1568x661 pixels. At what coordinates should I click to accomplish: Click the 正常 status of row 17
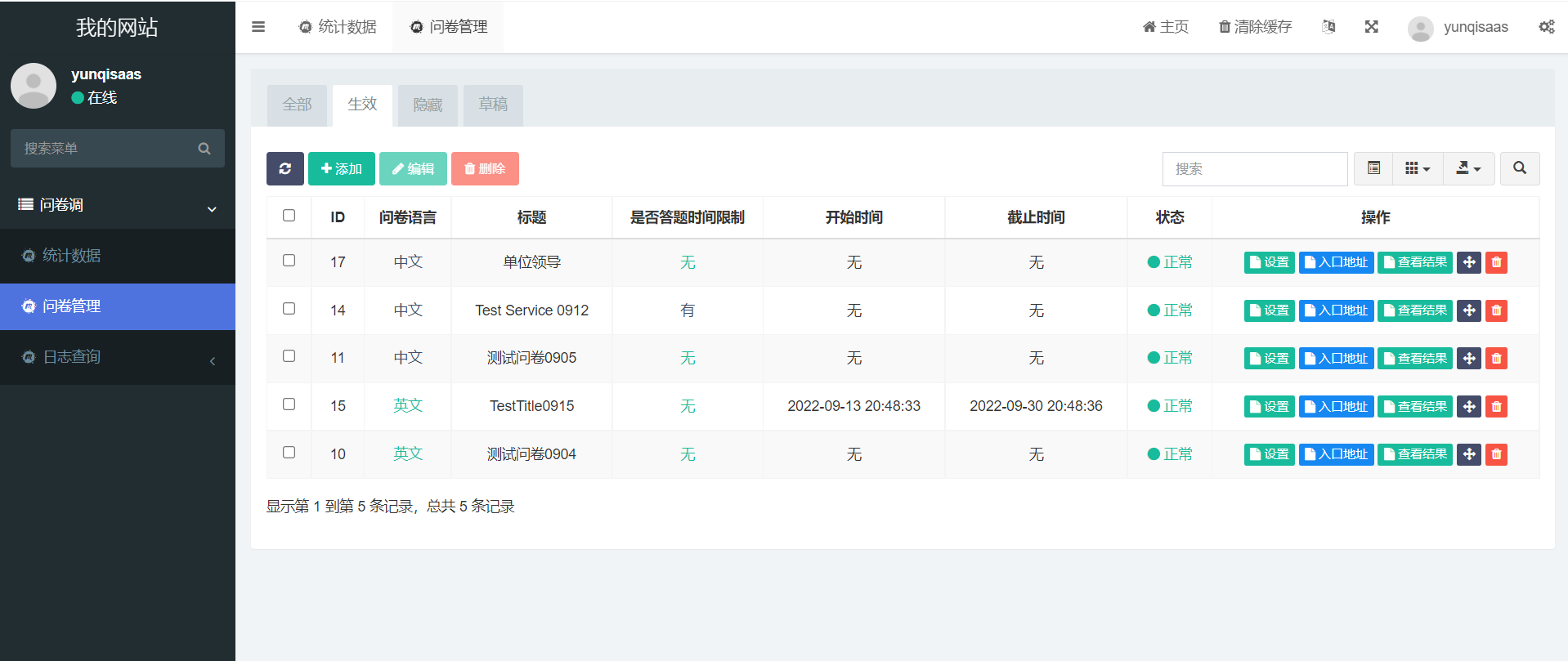[1170, 262]
